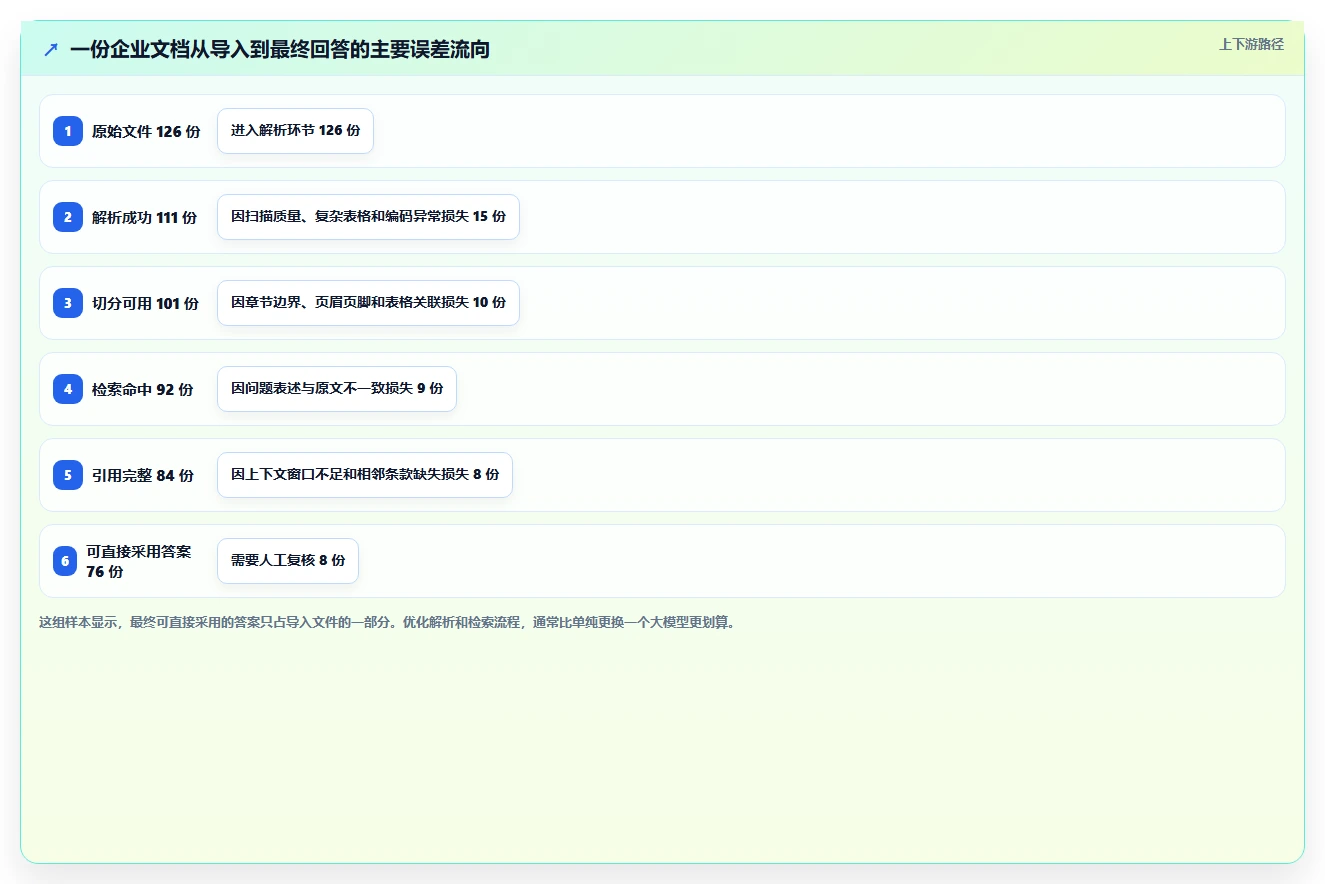Screen dimensions: 1325x884
Task: Click step badge number 5
Action: [x=68, y=475]
